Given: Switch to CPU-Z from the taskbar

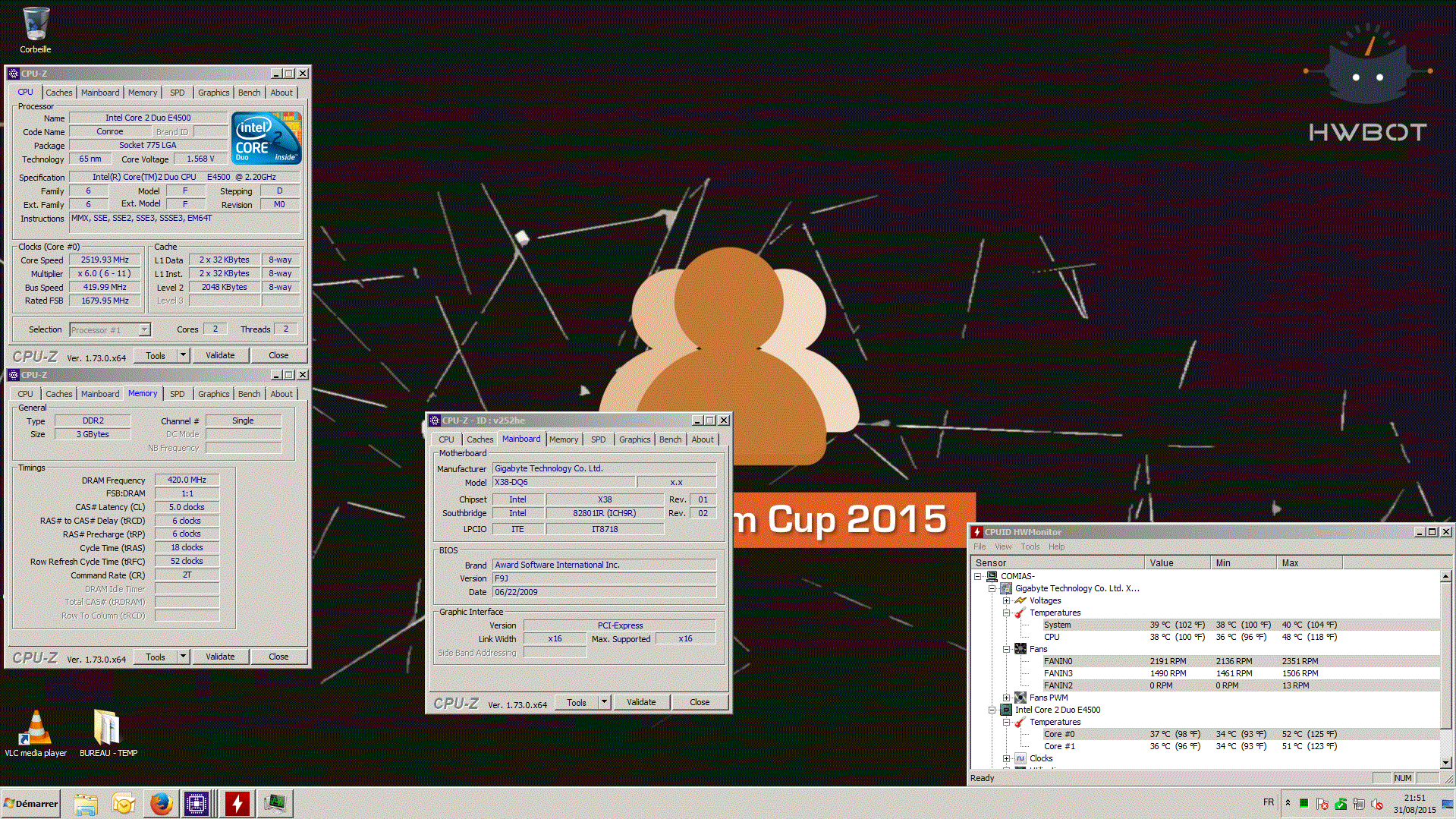Looking at the screenshot, I should [x=197, y=803].
